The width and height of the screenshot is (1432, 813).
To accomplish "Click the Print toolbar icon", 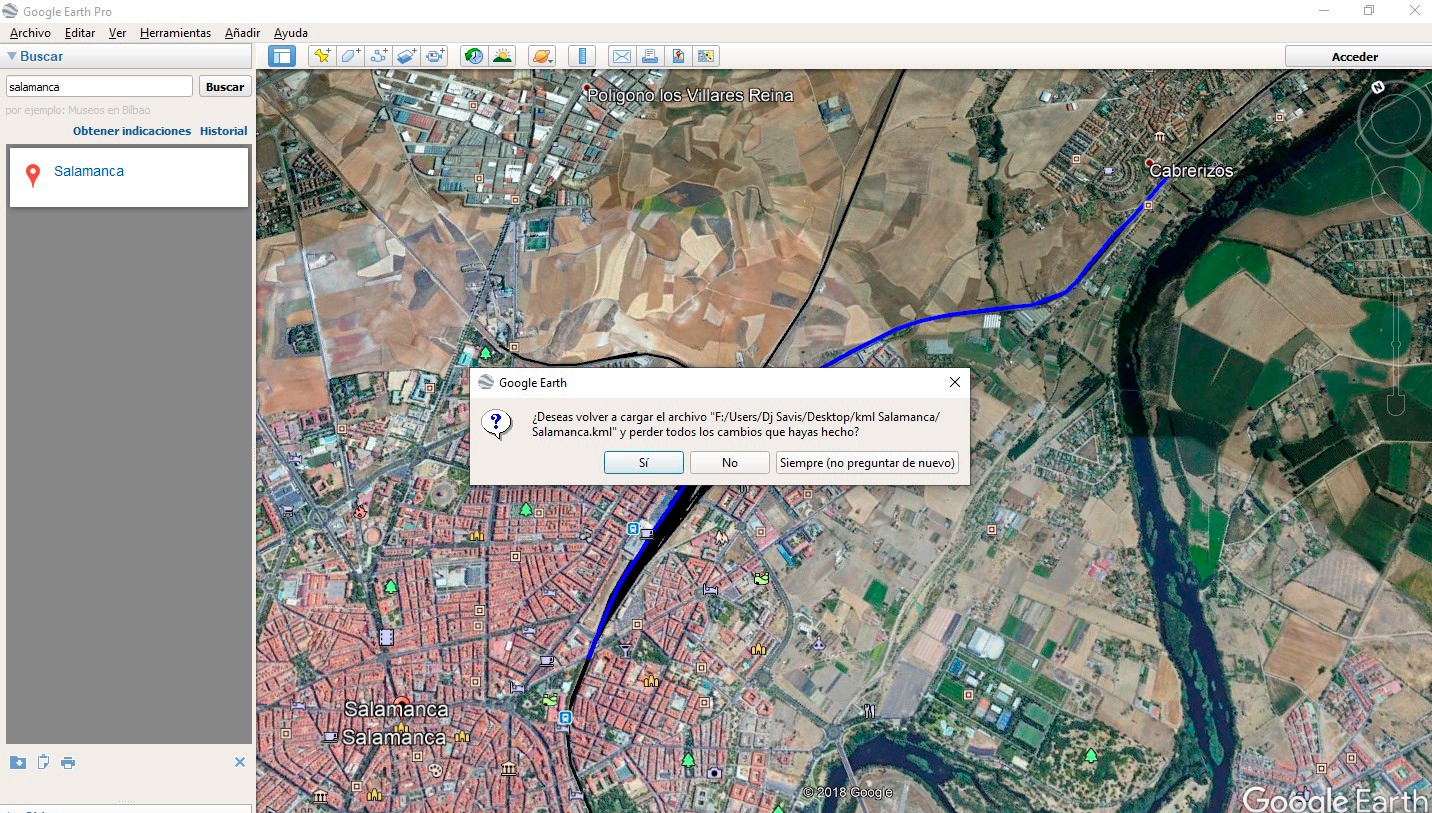I will point(650,56).
